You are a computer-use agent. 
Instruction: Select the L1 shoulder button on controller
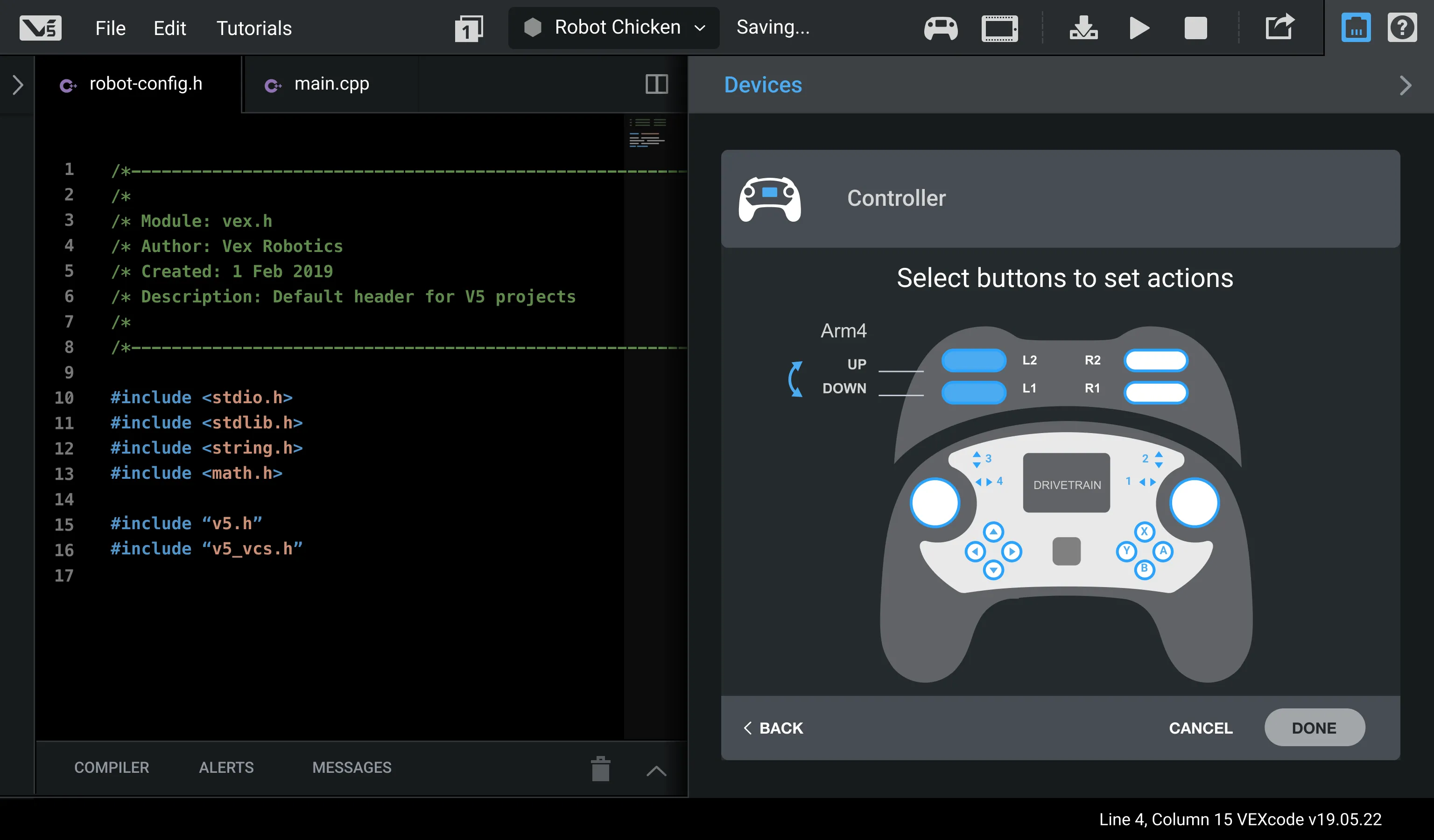[x=974, y=392]
